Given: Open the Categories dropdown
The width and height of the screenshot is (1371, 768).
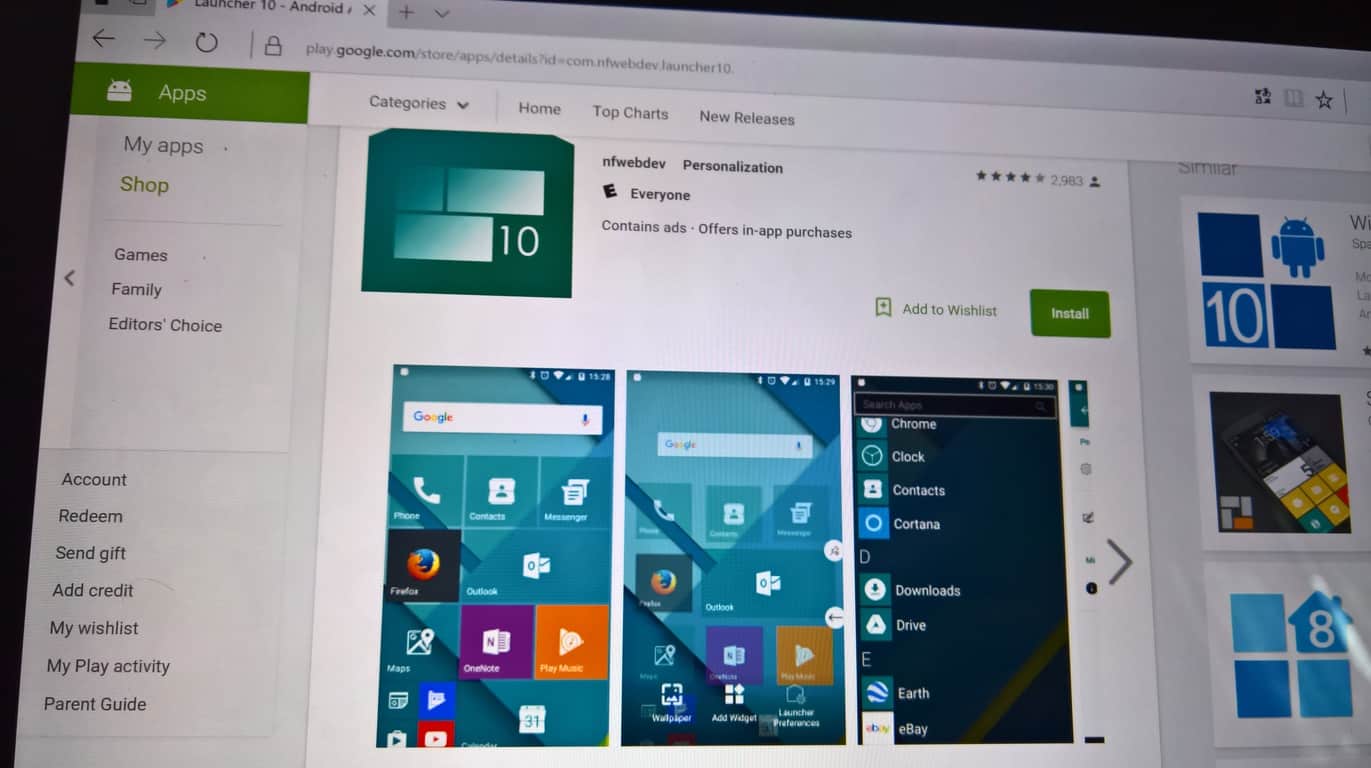Looking at the screenshot, I should (420, 103).
